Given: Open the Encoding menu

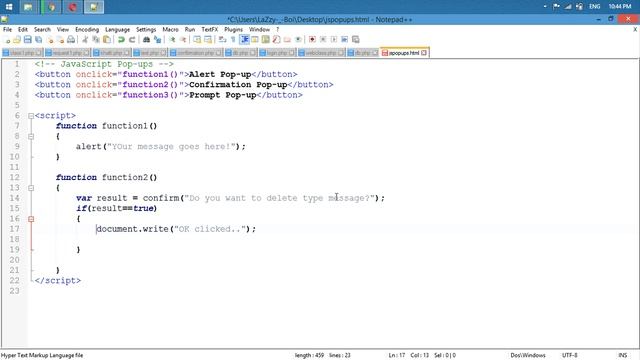Looking at the screenshot, I should pos(87,29).
